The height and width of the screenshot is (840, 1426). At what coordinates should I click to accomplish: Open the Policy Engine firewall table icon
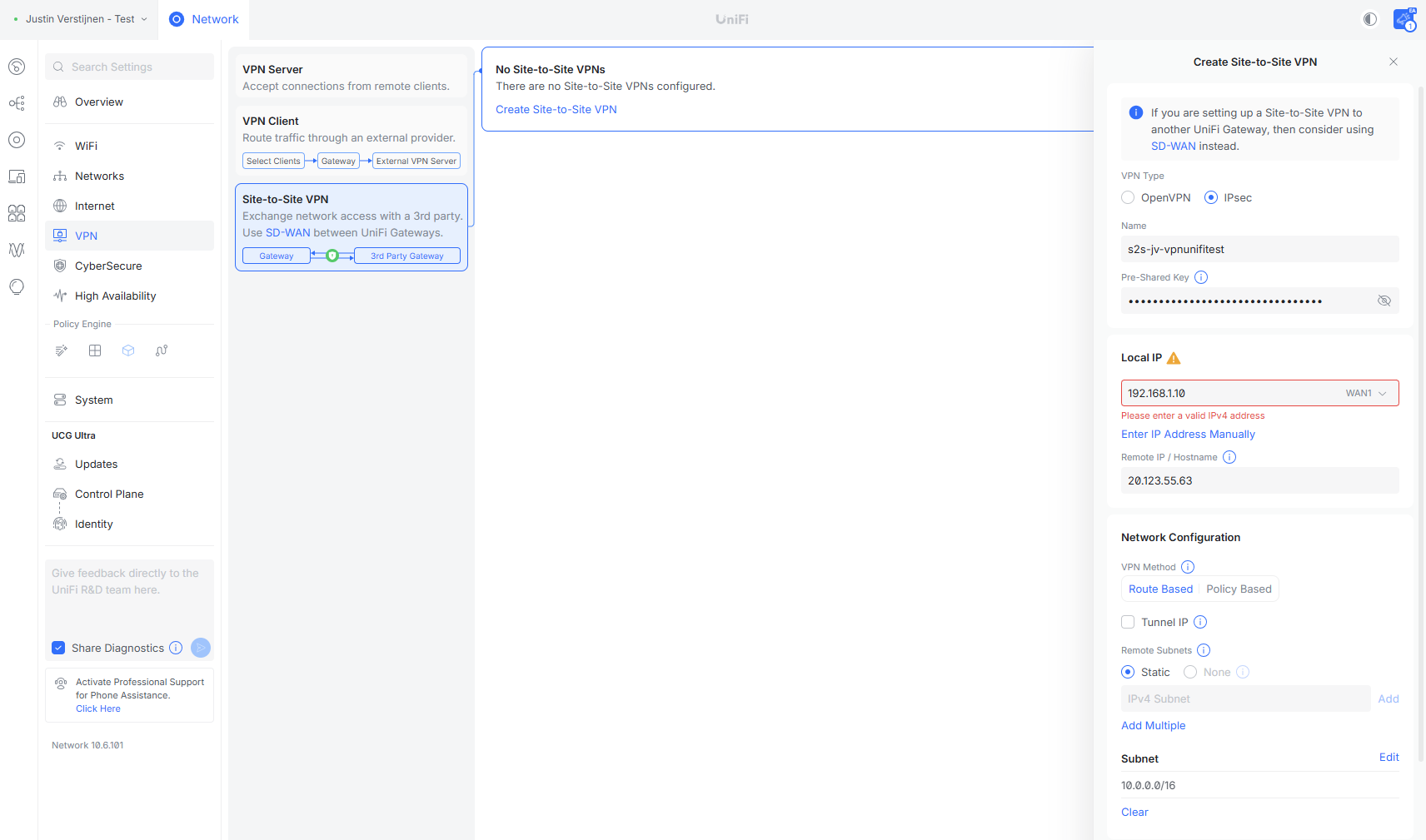[95, 350]
